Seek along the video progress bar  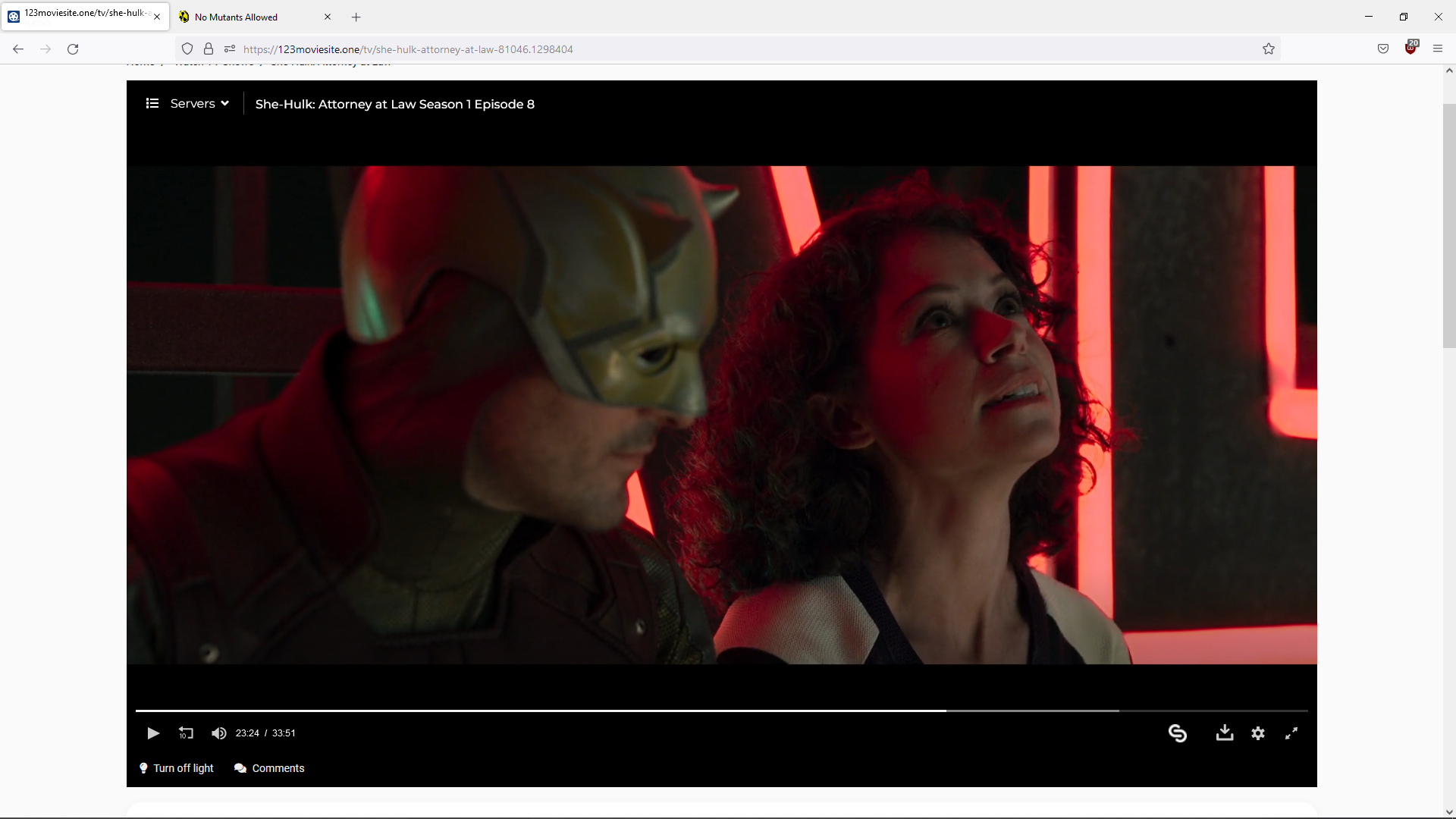722,711
